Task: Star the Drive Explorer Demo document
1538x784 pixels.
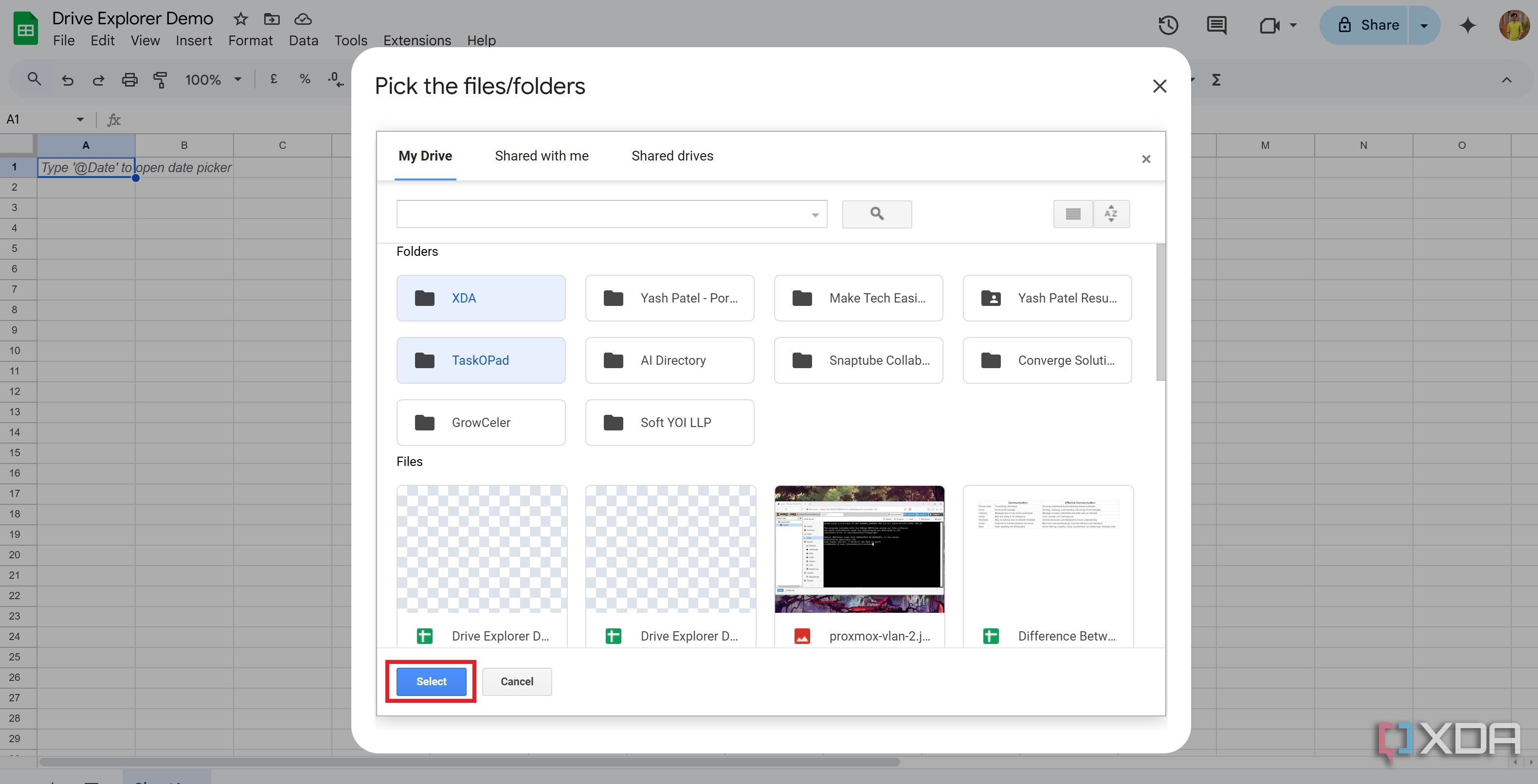Action: [x=241, y=19]
